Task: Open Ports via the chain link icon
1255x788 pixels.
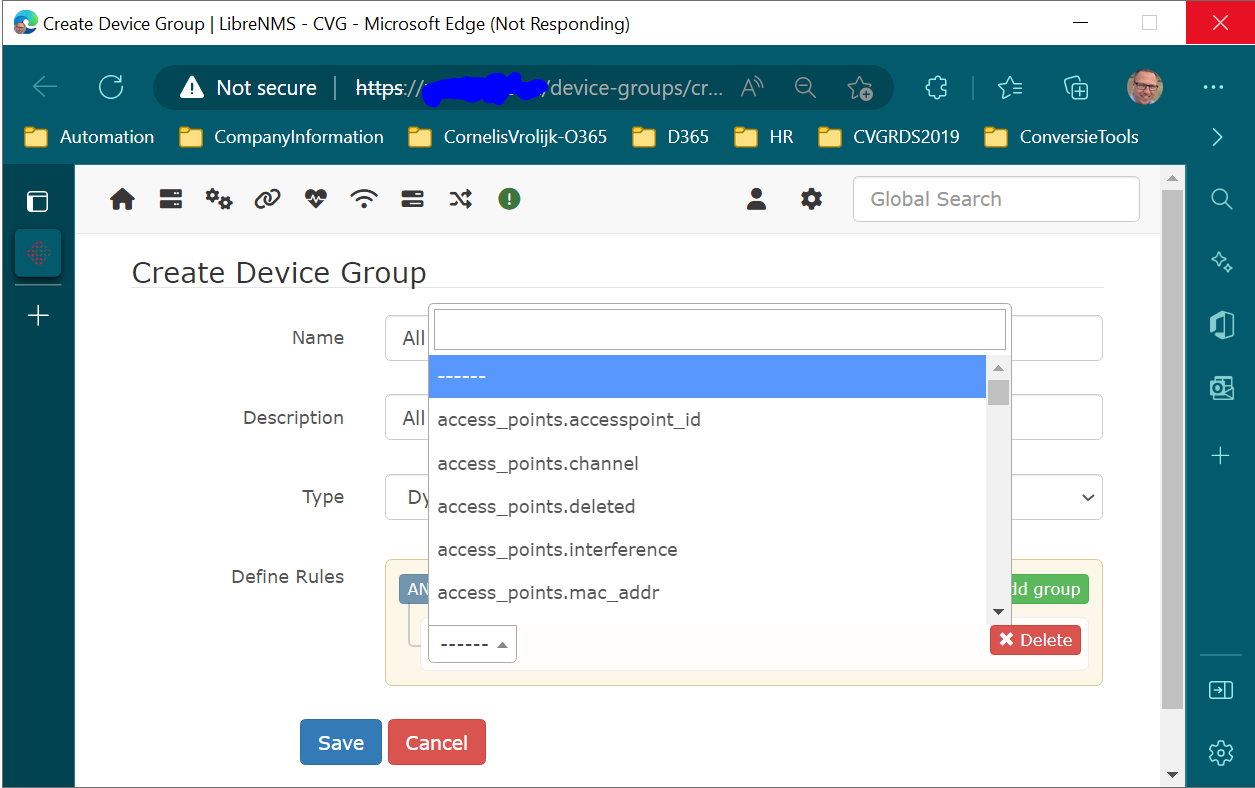Action: [267, 199]
